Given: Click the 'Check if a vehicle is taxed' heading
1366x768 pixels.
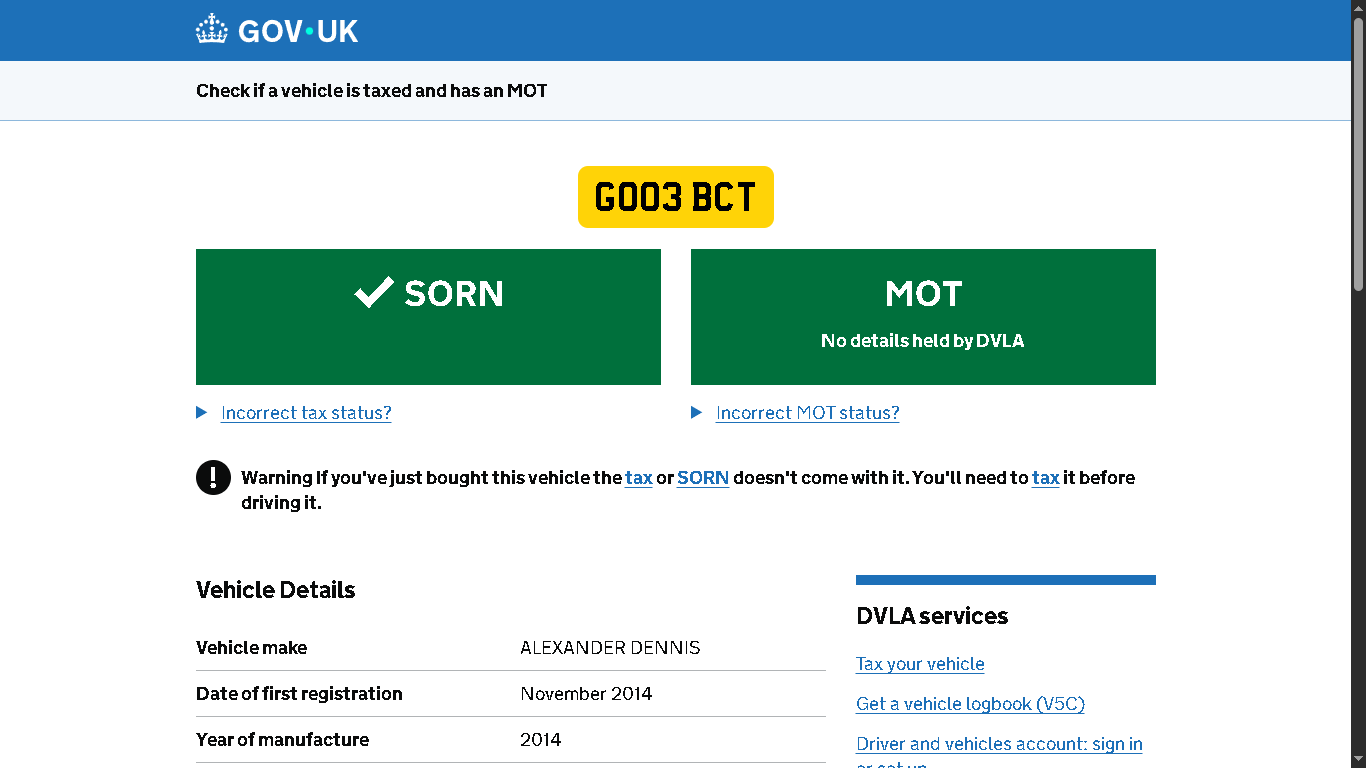Looking at the screenshot, I should 372,91.
